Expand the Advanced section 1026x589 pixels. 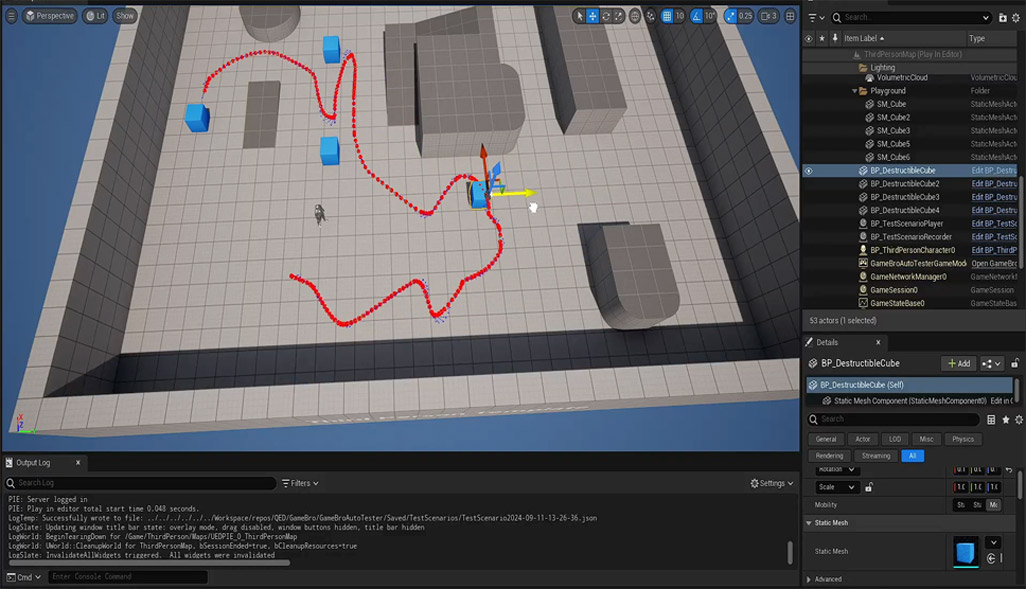pyautogui.click(x=809, y=579)
